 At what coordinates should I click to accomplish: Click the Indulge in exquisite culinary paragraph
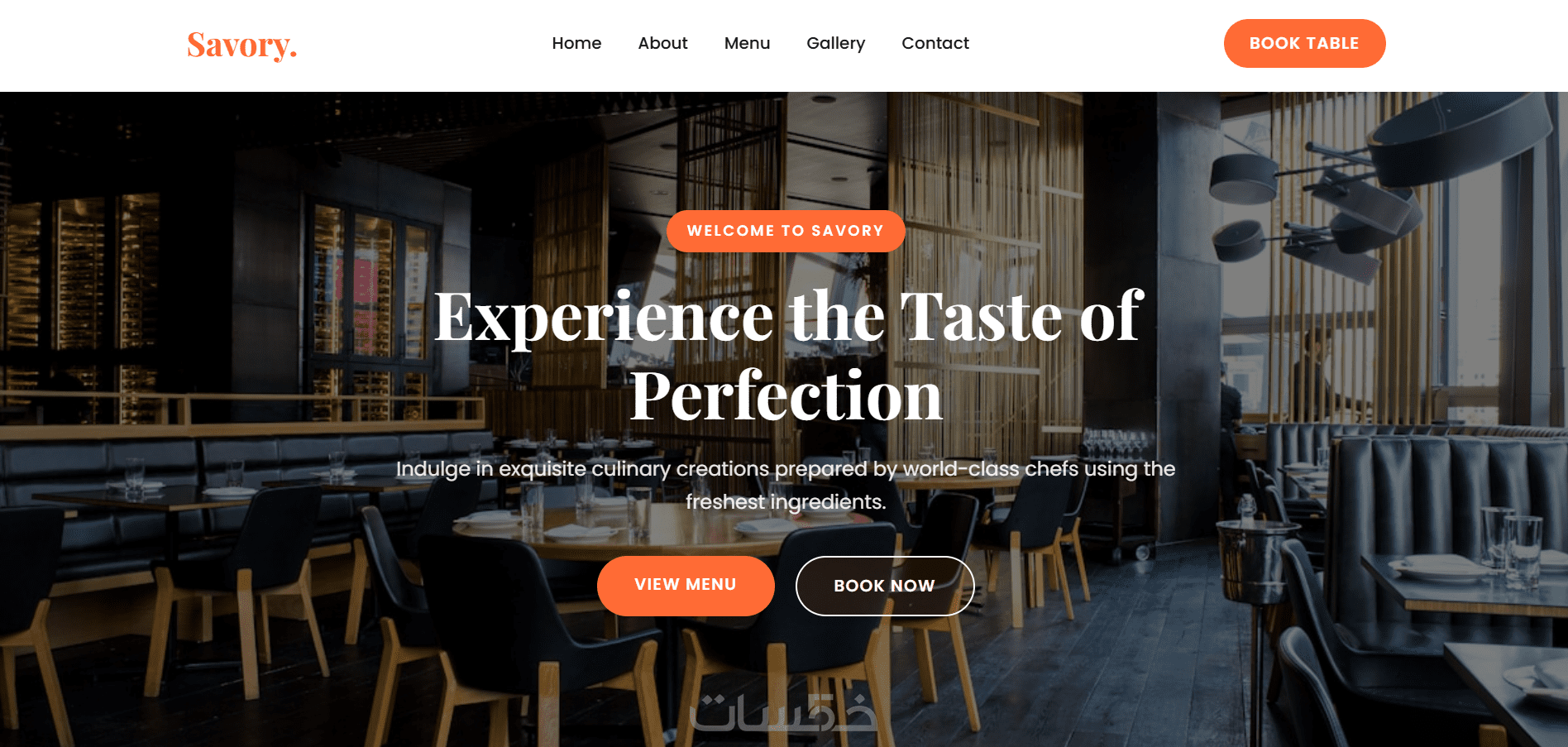coord(786,485)
